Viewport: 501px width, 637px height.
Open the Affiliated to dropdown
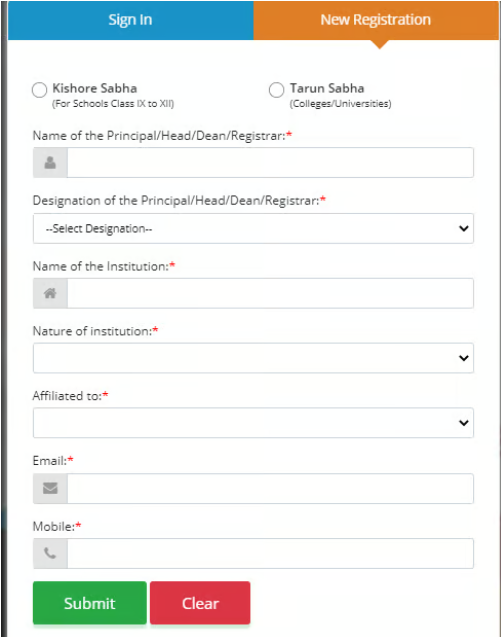click(253, 423)
